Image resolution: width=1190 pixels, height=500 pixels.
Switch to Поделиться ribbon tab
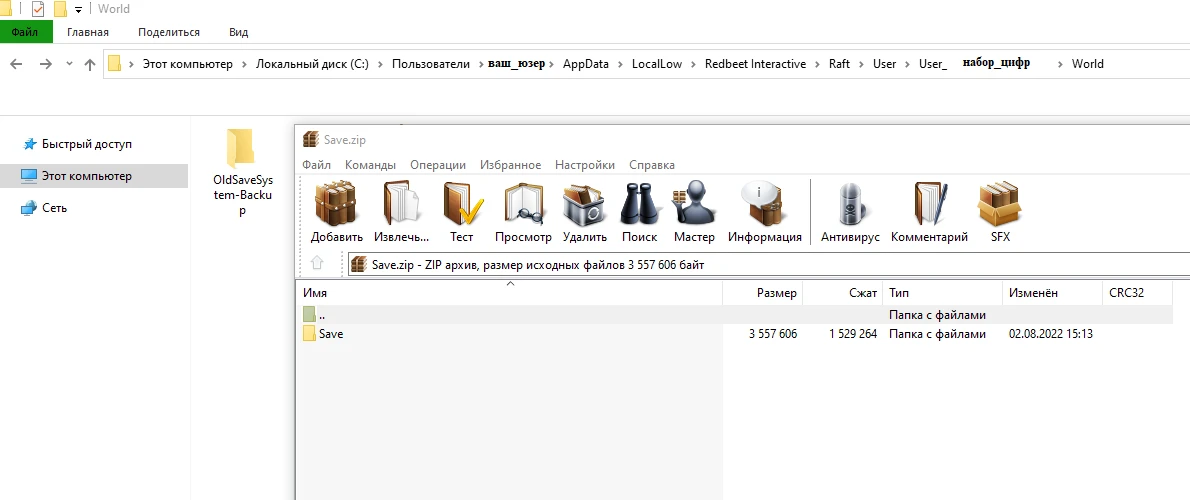pyautogui.click(x=169, y=32)
